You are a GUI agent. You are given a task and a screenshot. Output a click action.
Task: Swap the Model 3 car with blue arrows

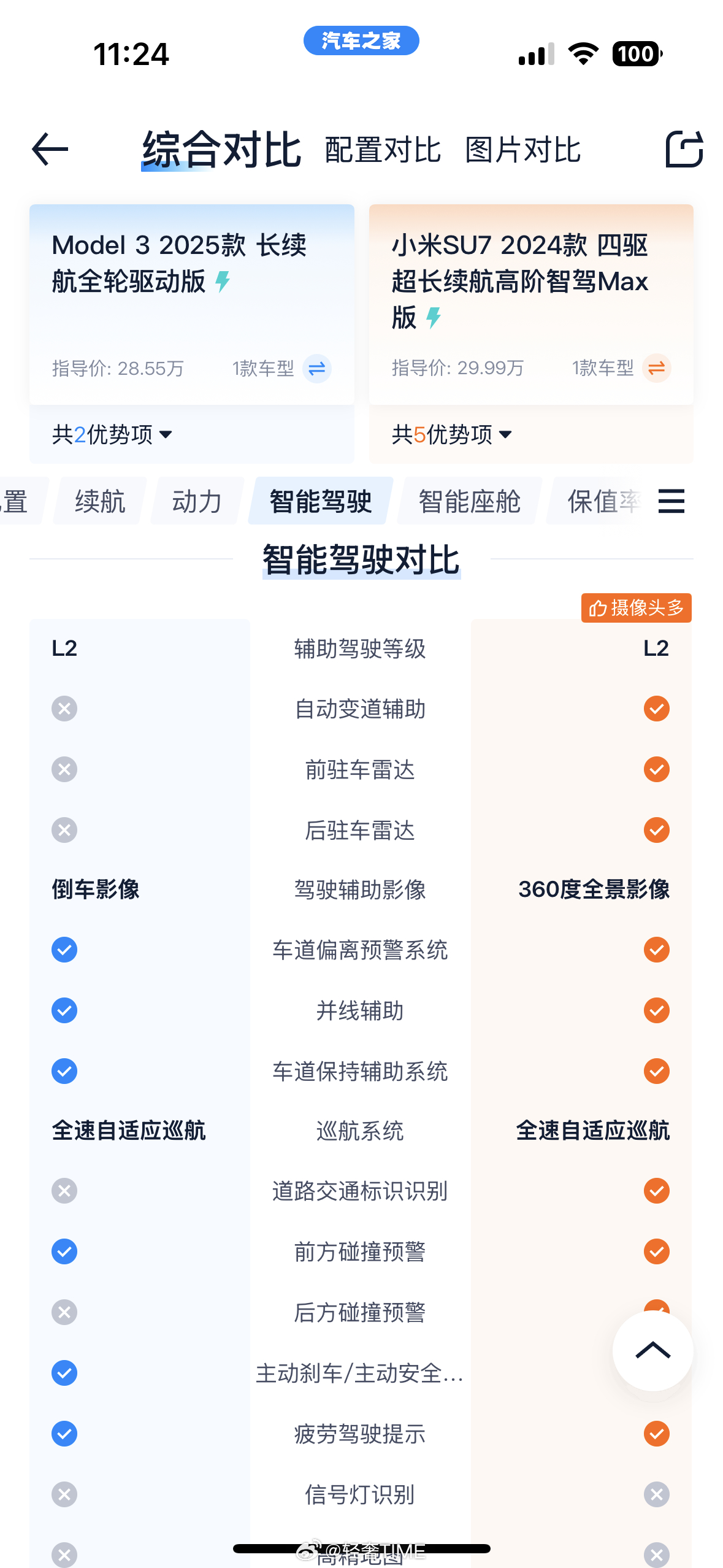coord(317,369)
